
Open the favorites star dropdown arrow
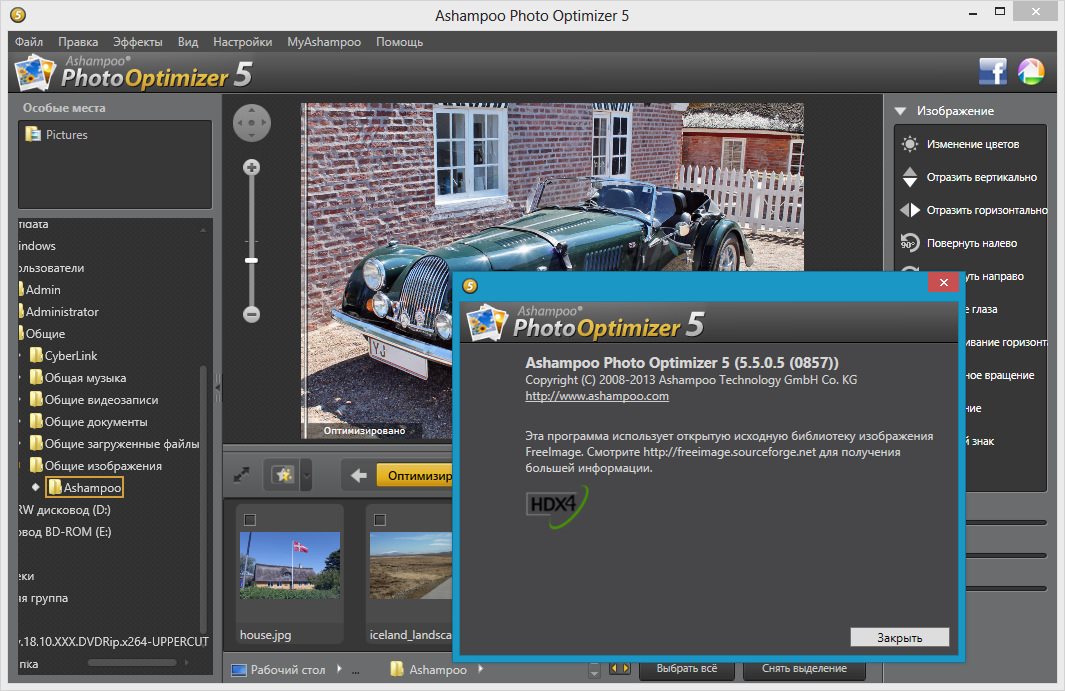[x=306, y=477]
